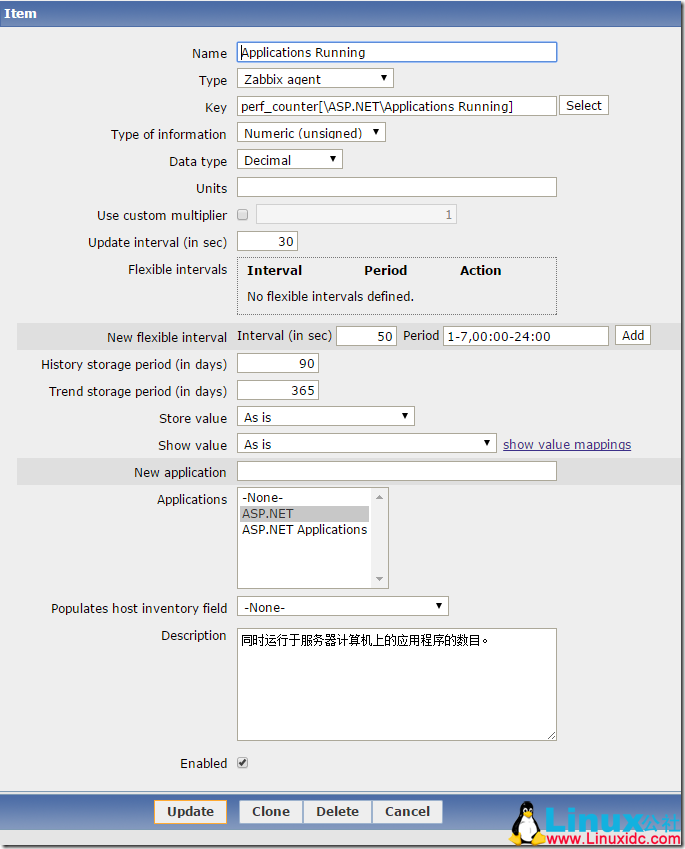Click the Cancel button

click(407, 811)
